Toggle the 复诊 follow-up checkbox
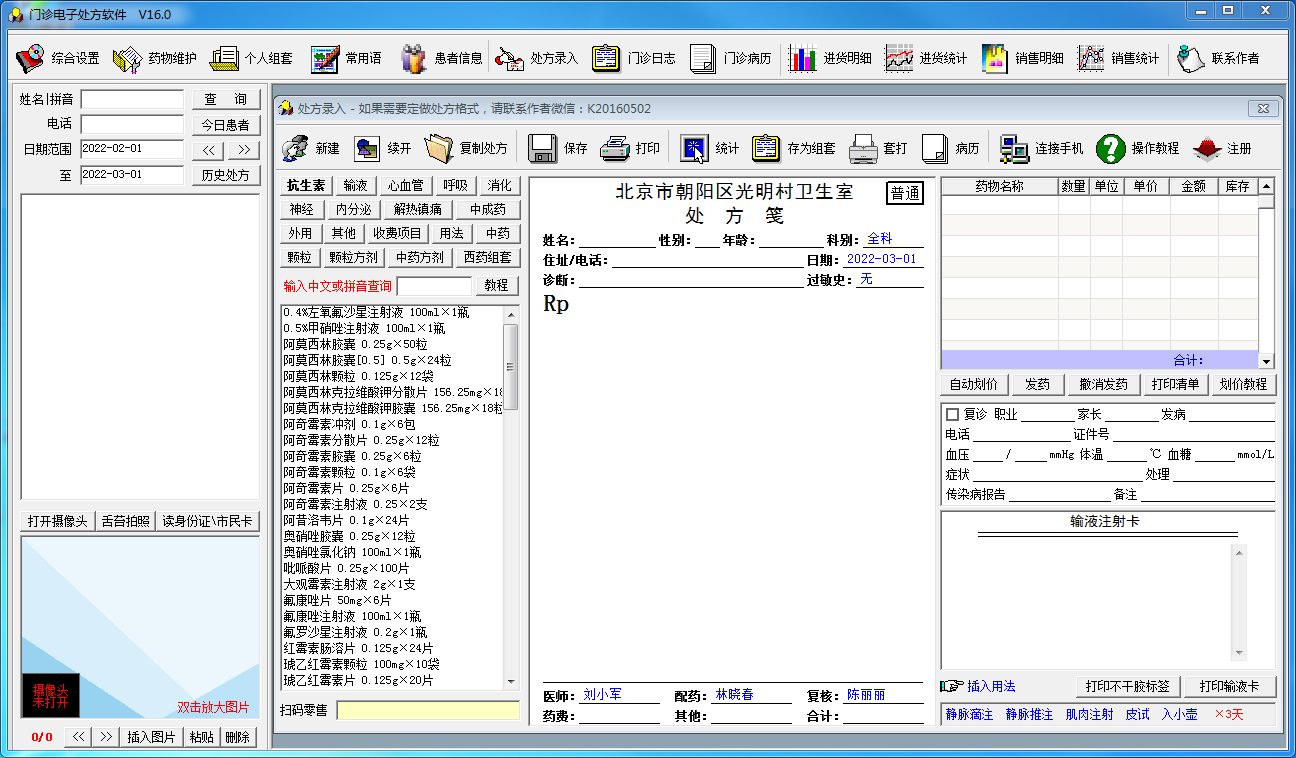 pyautogui.click(x=952, y=414)
